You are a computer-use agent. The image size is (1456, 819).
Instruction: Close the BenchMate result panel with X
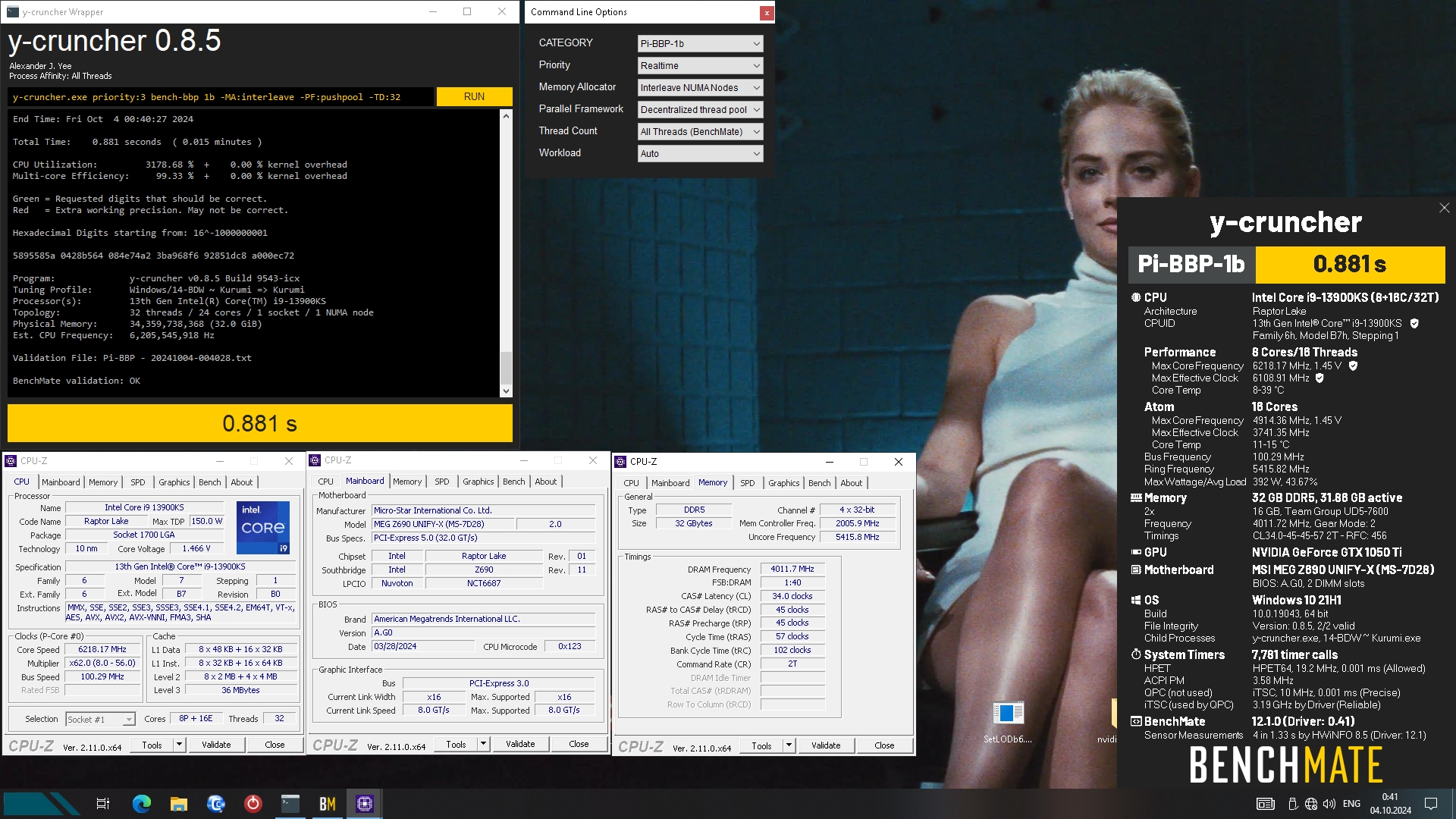click(x=1444, y=208)
